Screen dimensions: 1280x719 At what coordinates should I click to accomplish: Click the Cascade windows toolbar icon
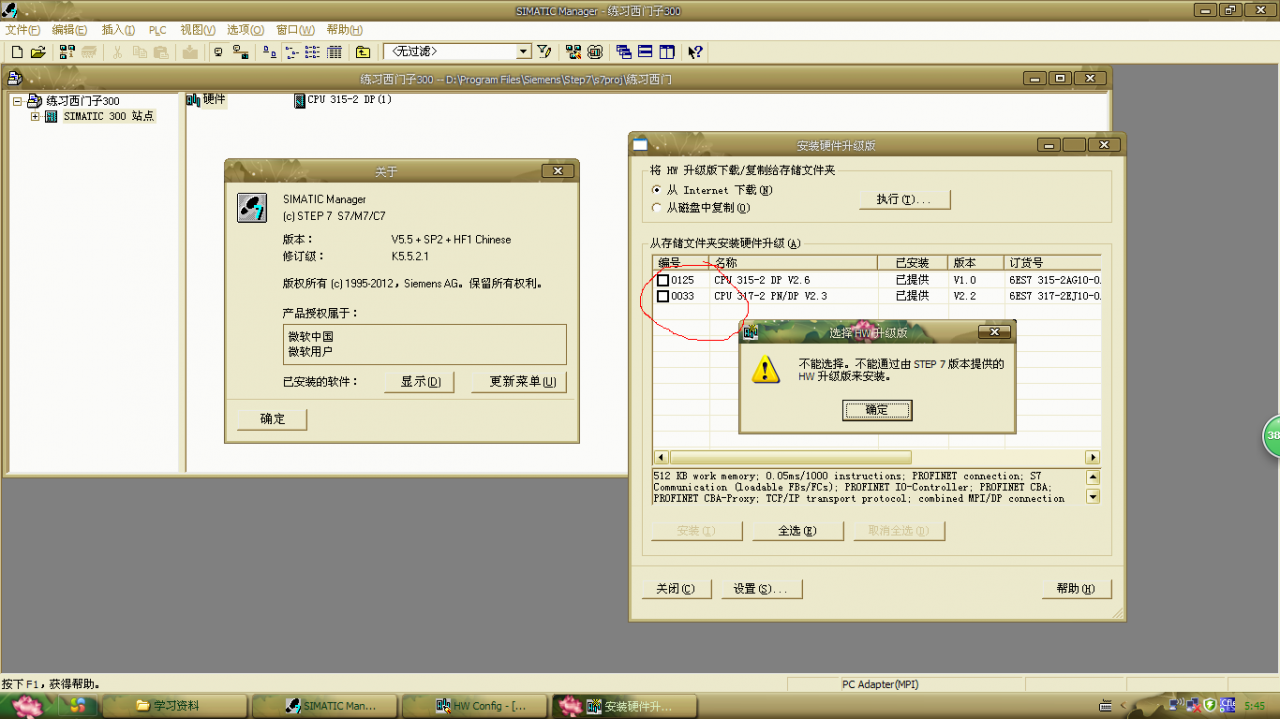point(624,52)
